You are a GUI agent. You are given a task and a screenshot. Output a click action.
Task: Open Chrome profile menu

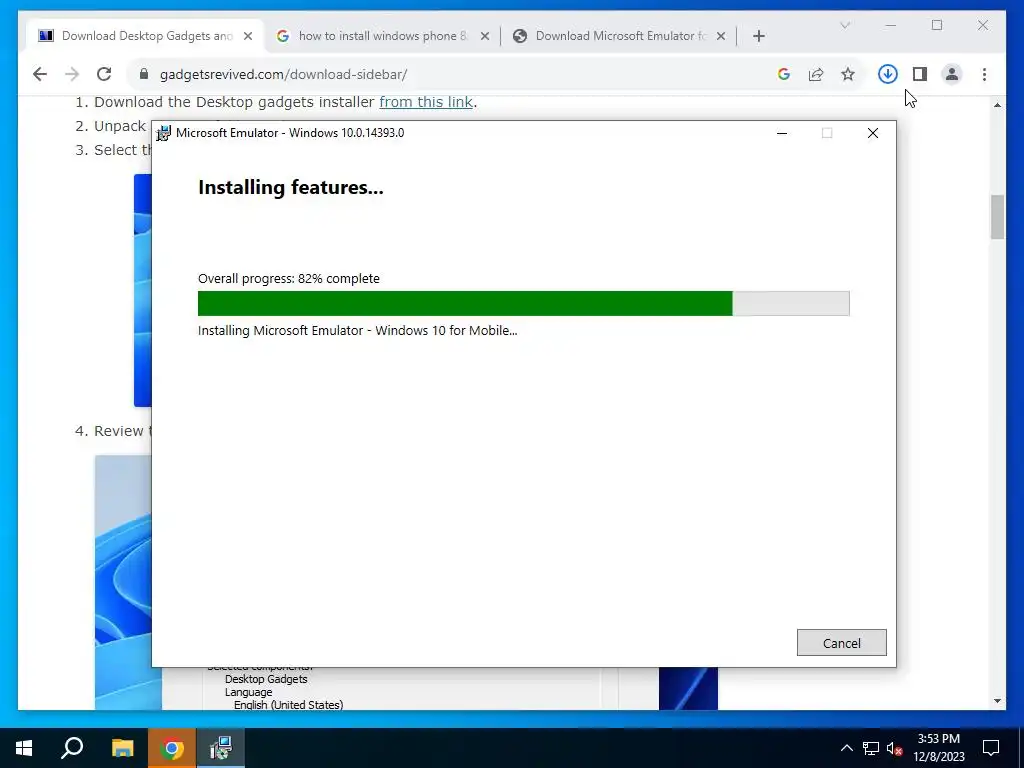click(x=952, y=74)
